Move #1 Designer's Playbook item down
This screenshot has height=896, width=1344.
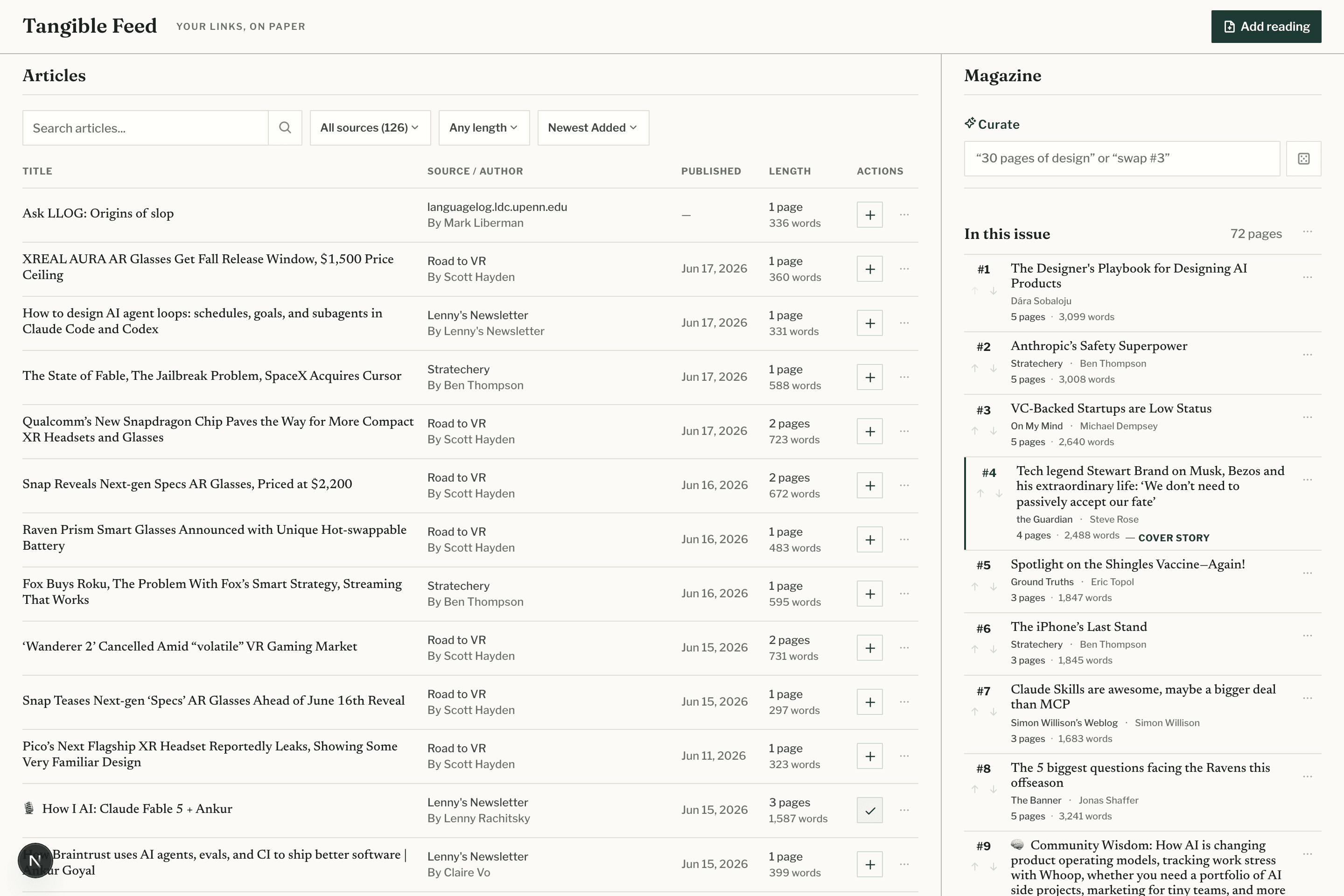(993, 291)
